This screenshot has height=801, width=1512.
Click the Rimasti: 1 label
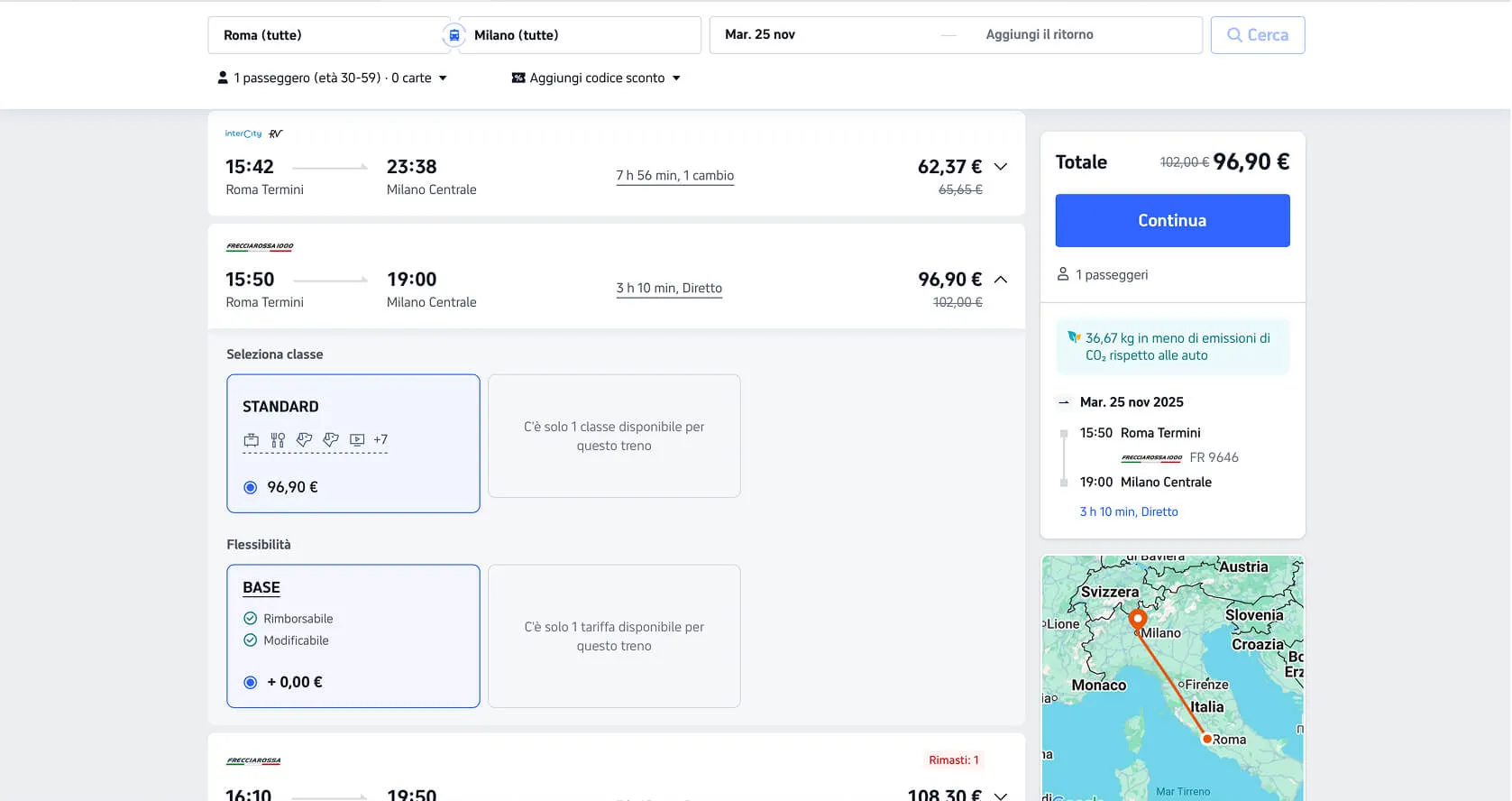click(x=954, y=760)
